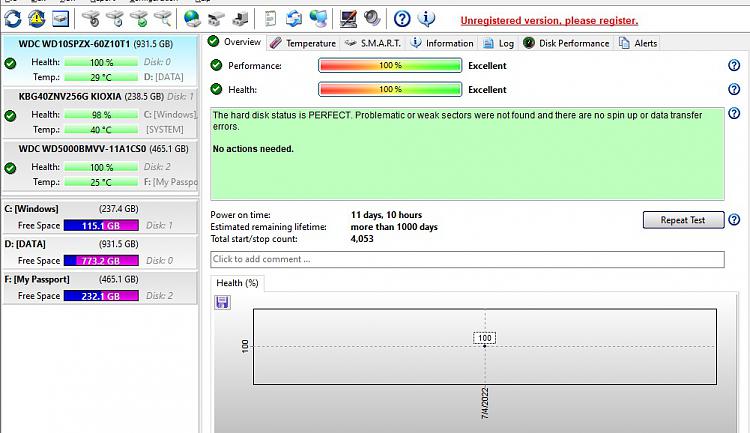The height and width of the screenshot is (433, 750).
Task: Click the C: free space 115.1 GB bar
Action: 101,225
